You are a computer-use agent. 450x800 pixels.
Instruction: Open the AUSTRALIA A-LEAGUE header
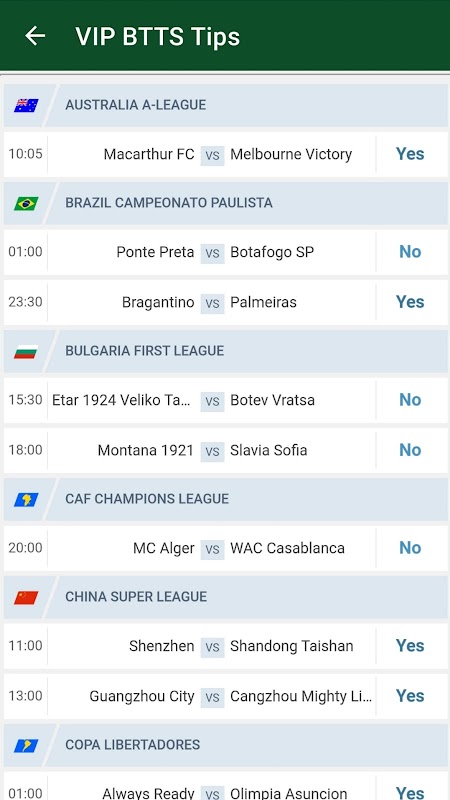click(226, 105)
